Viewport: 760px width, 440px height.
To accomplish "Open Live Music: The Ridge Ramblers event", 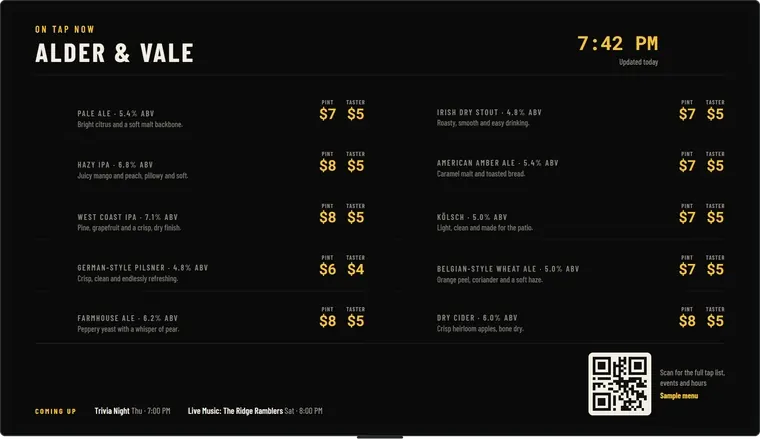I will (255, 411).
